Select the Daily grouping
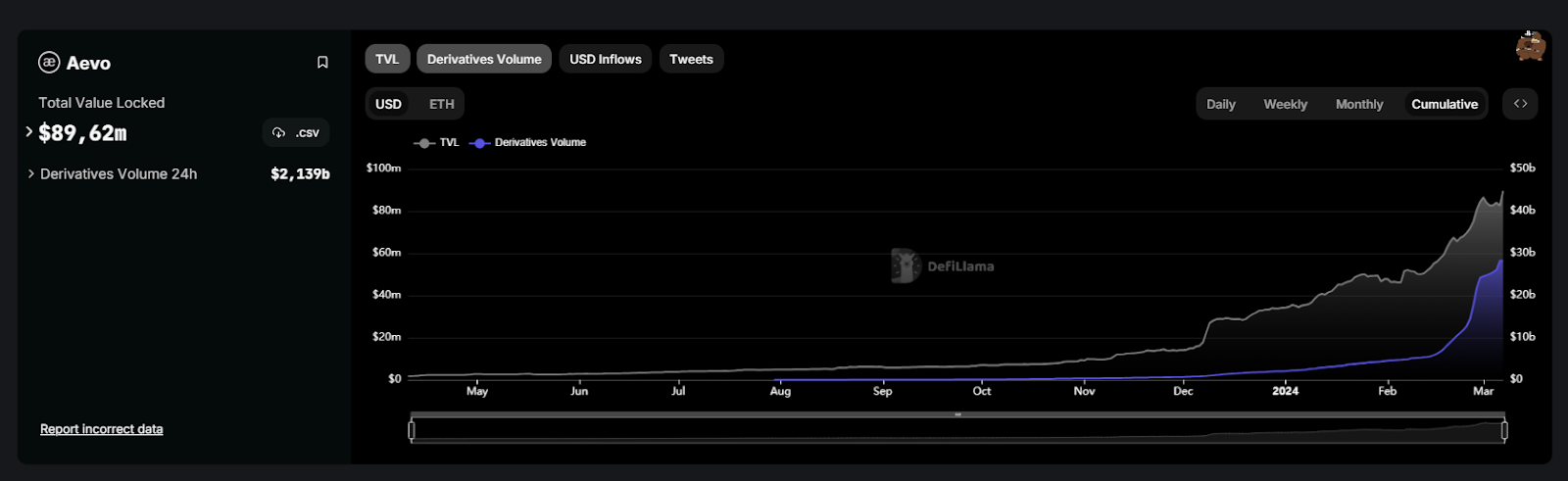 1221,104
